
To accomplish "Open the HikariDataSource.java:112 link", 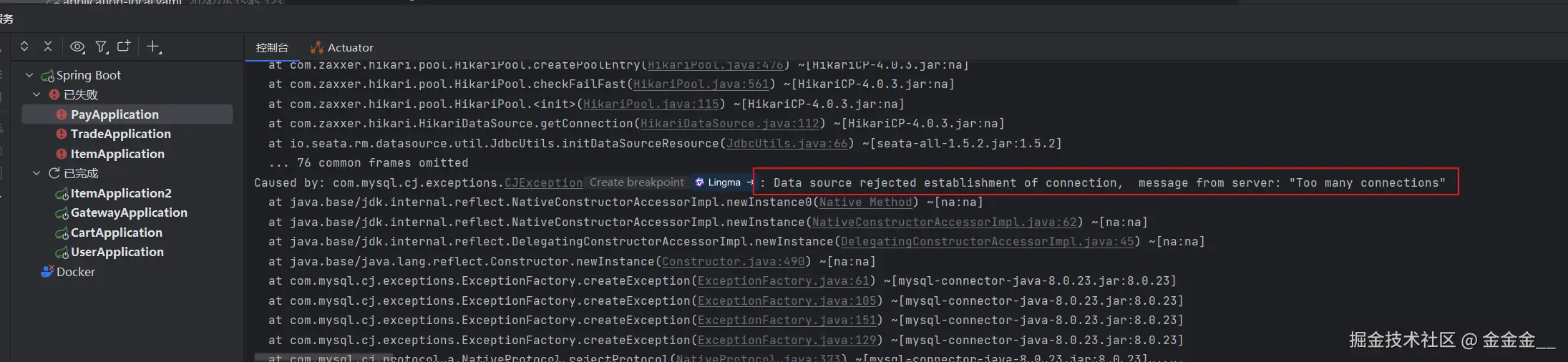I will pyautogui.click(x=730, y=124).
